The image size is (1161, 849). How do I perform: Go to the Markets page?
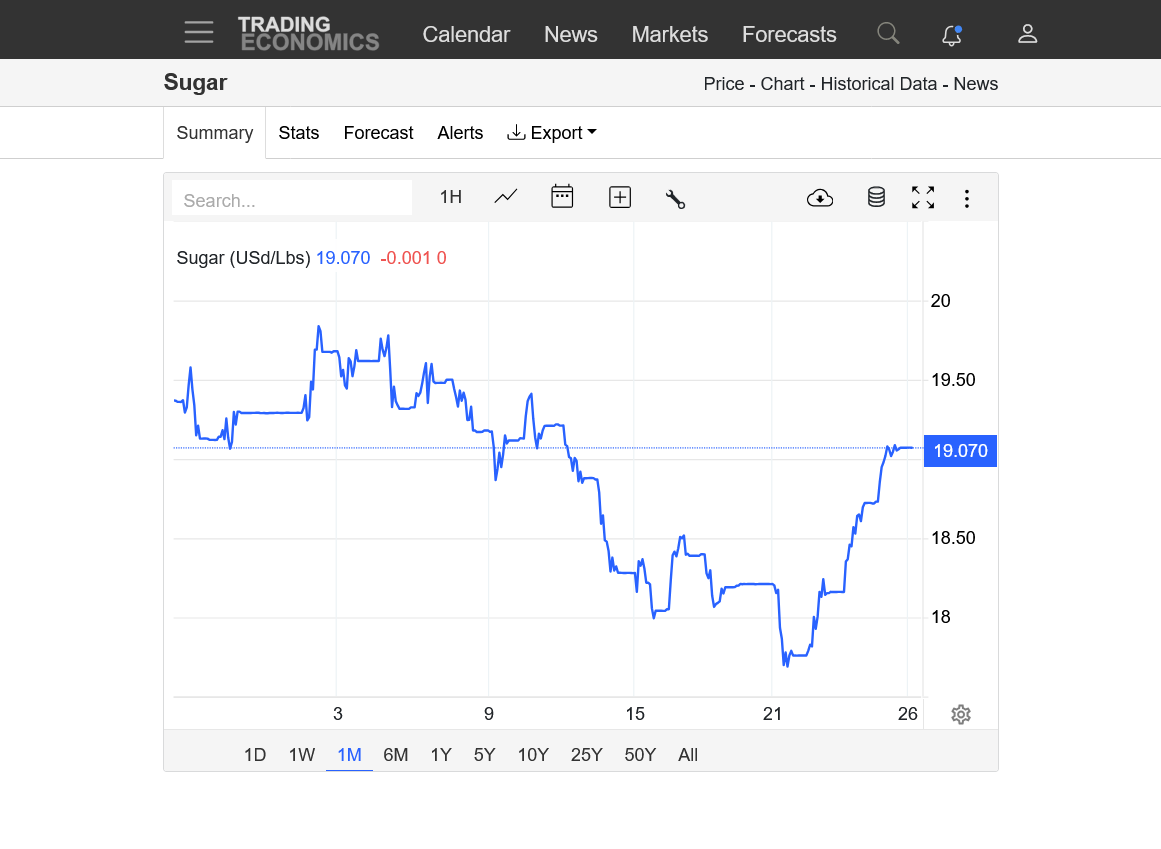(669, 34)
